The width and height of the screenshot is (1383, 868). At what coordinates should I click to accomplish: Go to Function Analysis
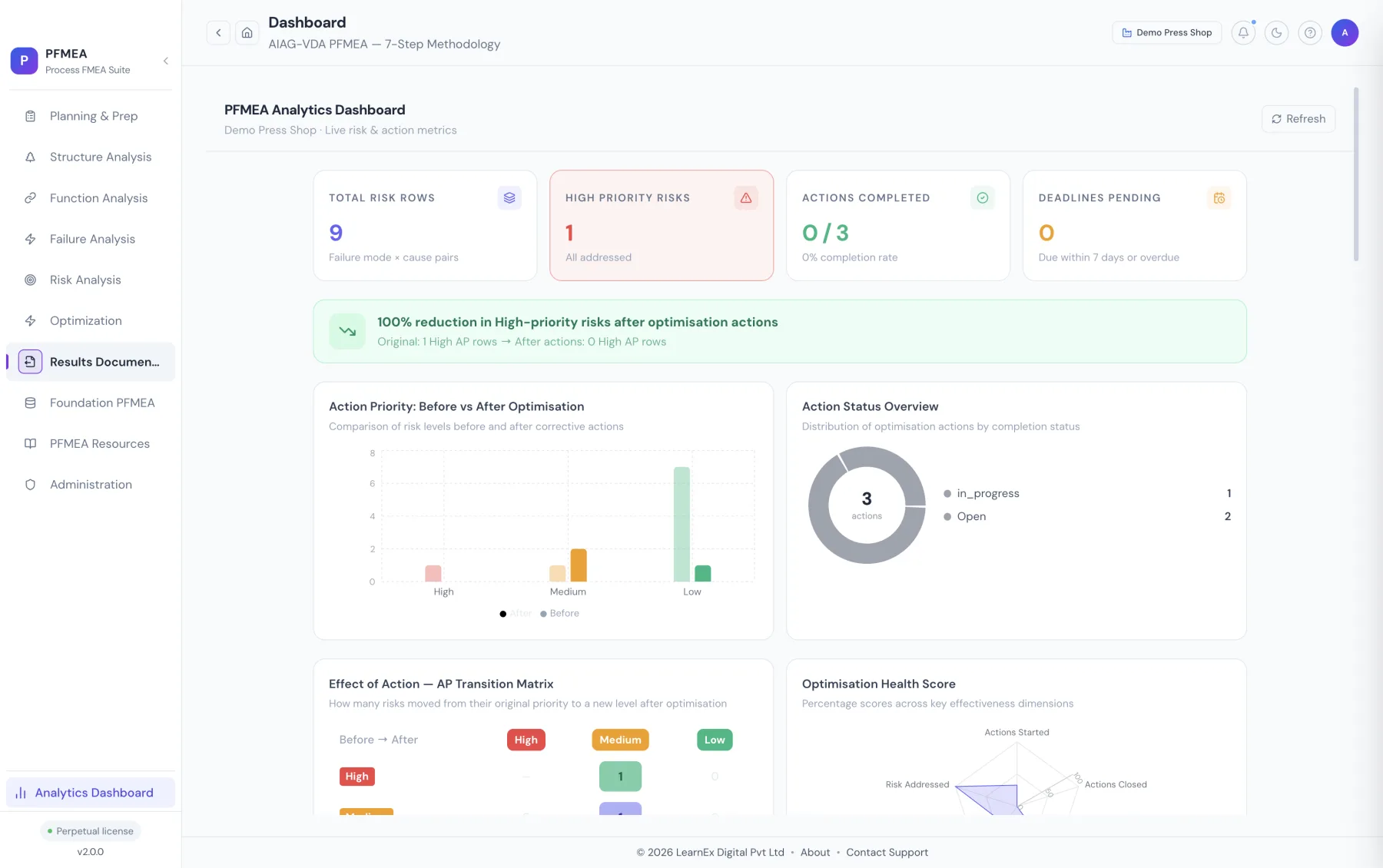click(91, 198)
